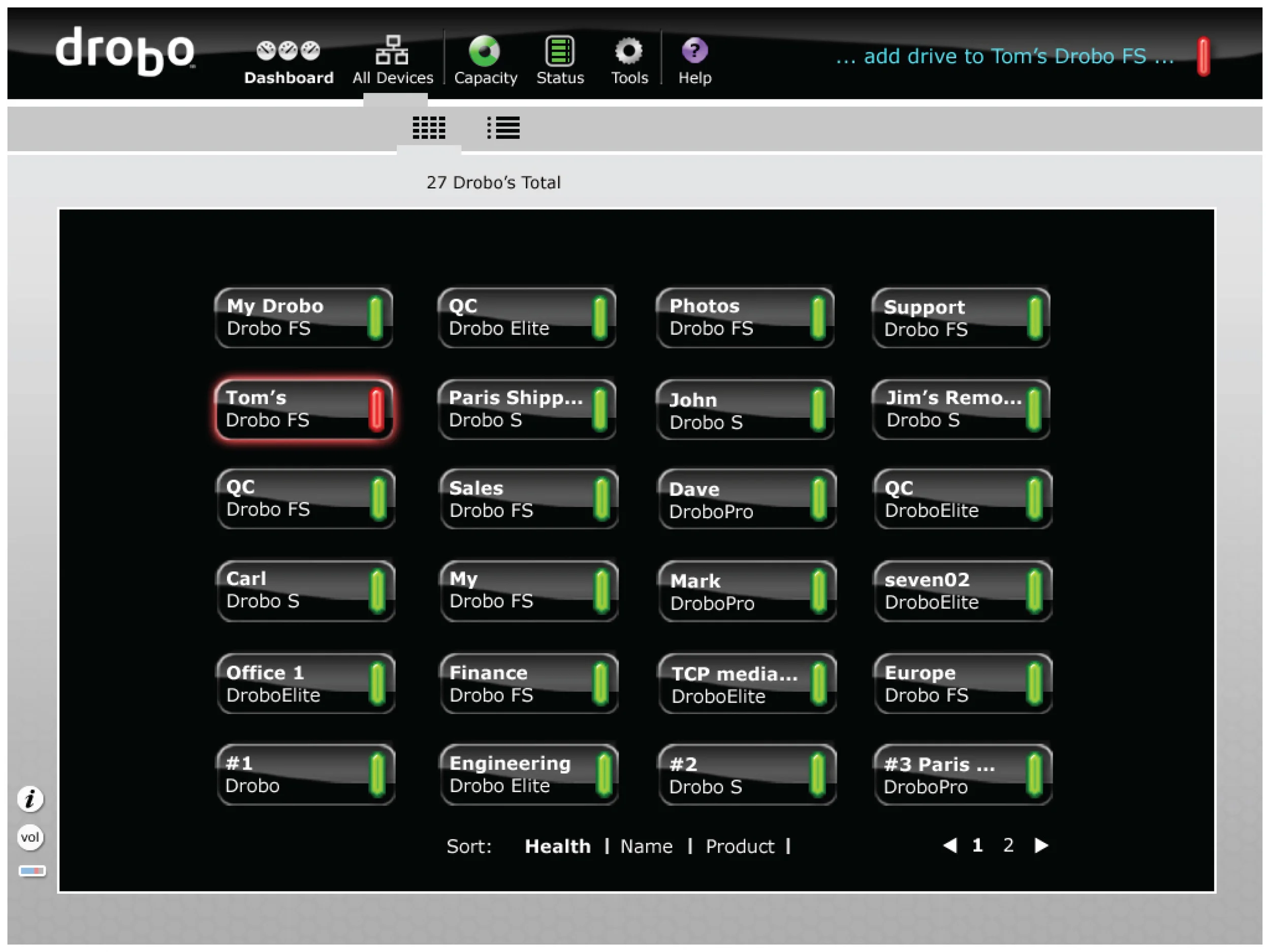Open #2 Drobo S tile
1270x952 pixels.
click(x=747, y=775)
